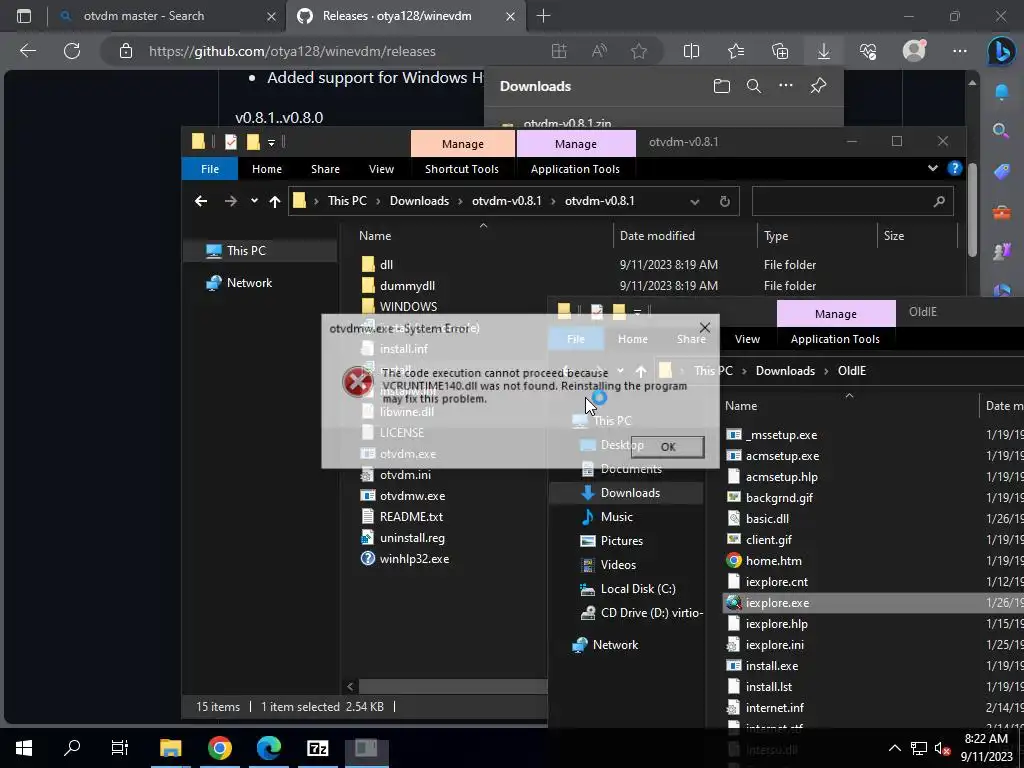Open Share tab in otvdm-v0.8.1 window
This screenshot has height=768, width=1024.
tap(325, 169)
